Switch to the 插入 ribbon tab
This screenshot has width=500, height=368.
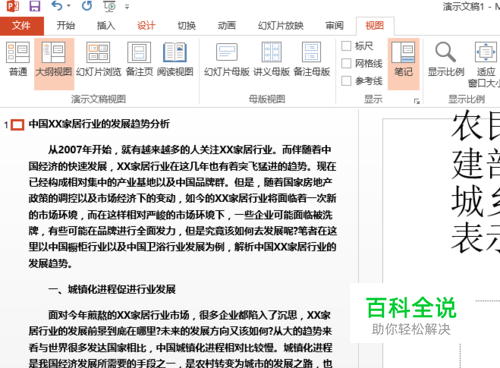tap(106, 26)
